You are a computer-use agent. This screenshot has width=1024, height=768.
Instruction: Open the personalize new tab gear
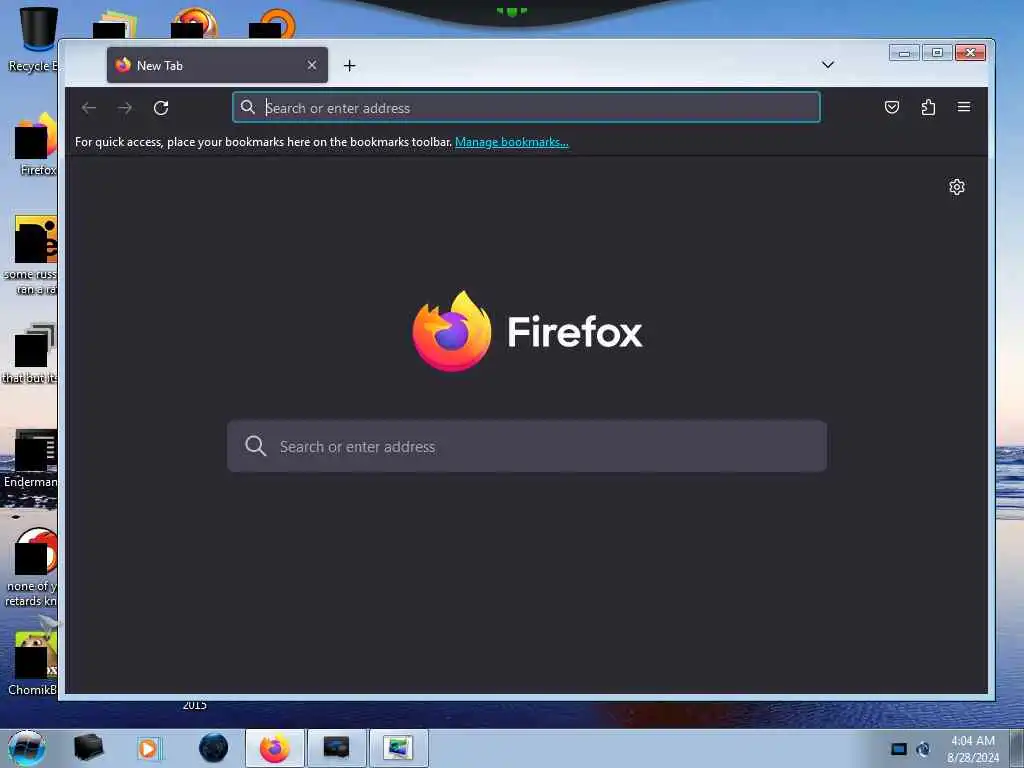pyautogui.click(x=957, y=187)
